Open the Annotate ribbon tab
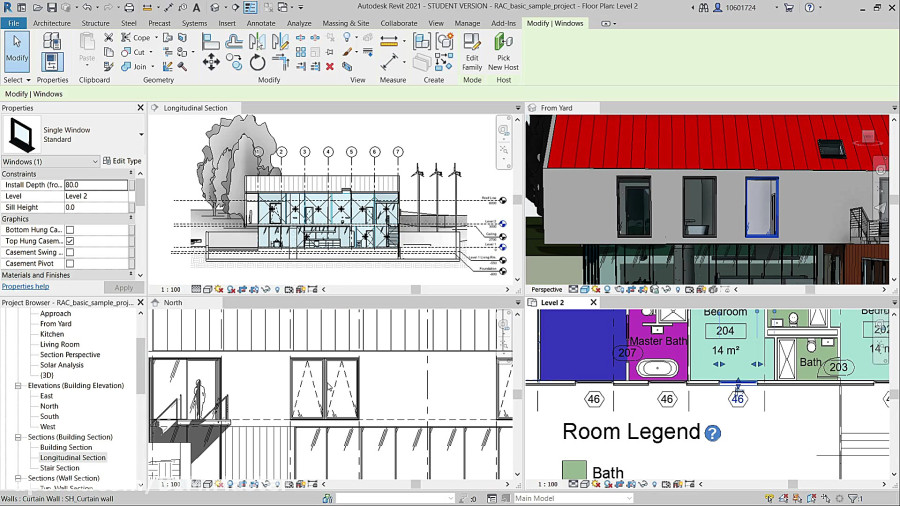Viewport: 900px width, 506px height. (x=261, y=23)
